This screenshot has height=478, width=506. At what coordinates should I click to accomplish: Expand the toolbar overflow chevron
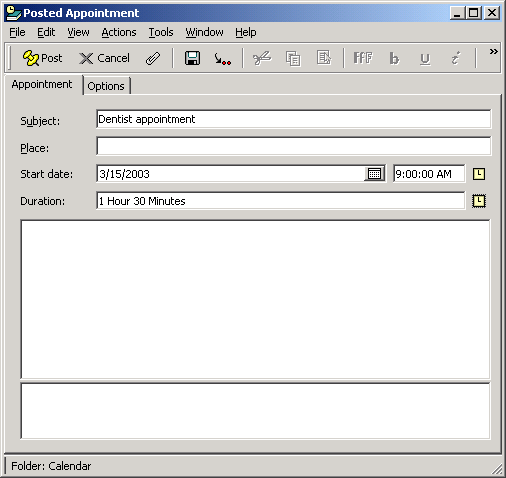tap(493, 51)
